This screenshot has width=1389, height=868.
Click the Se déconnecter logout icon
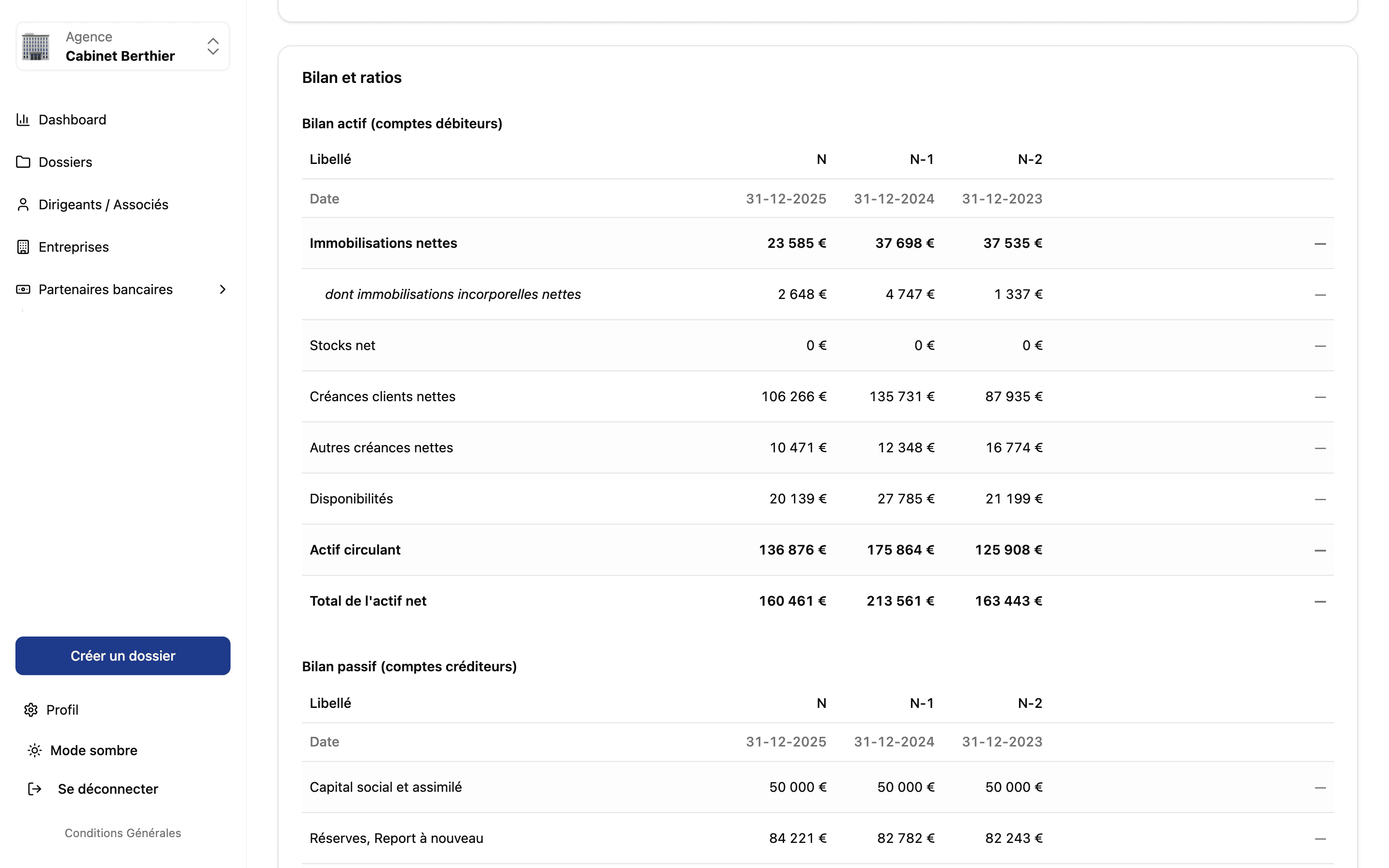[x=34, y=789]
